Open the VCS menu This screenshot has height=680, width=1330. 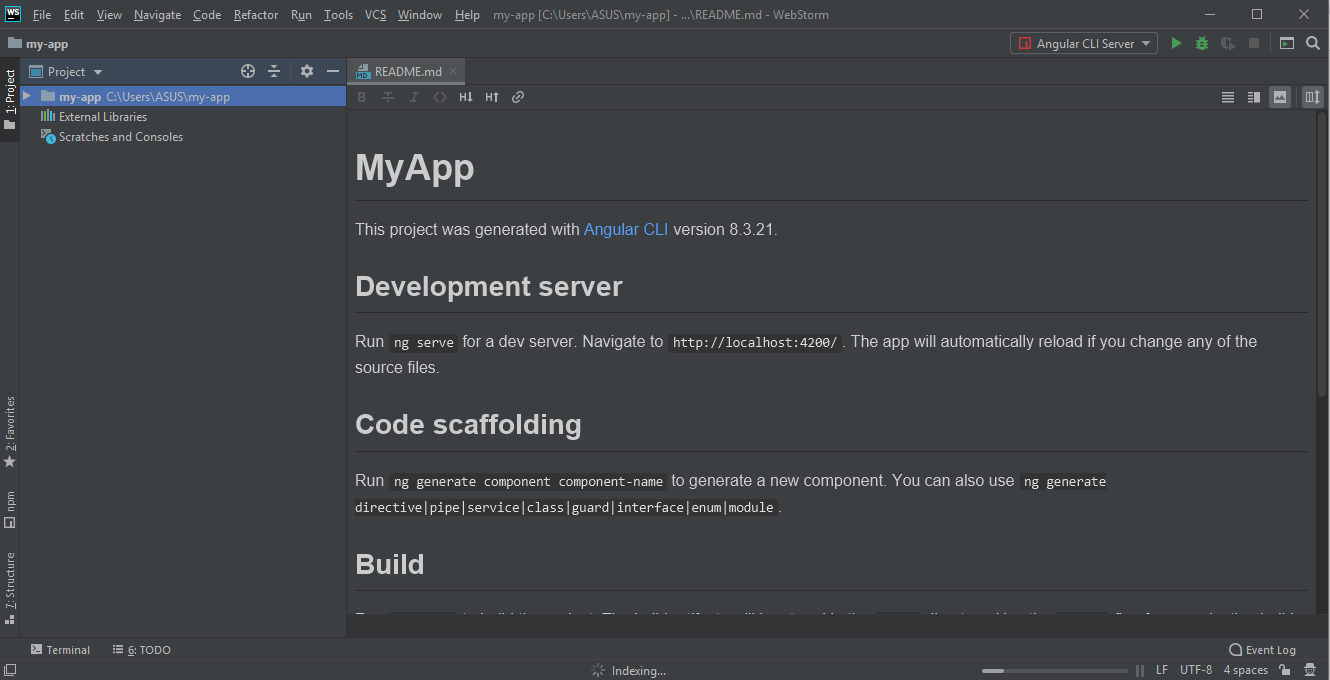pos(375,15)
